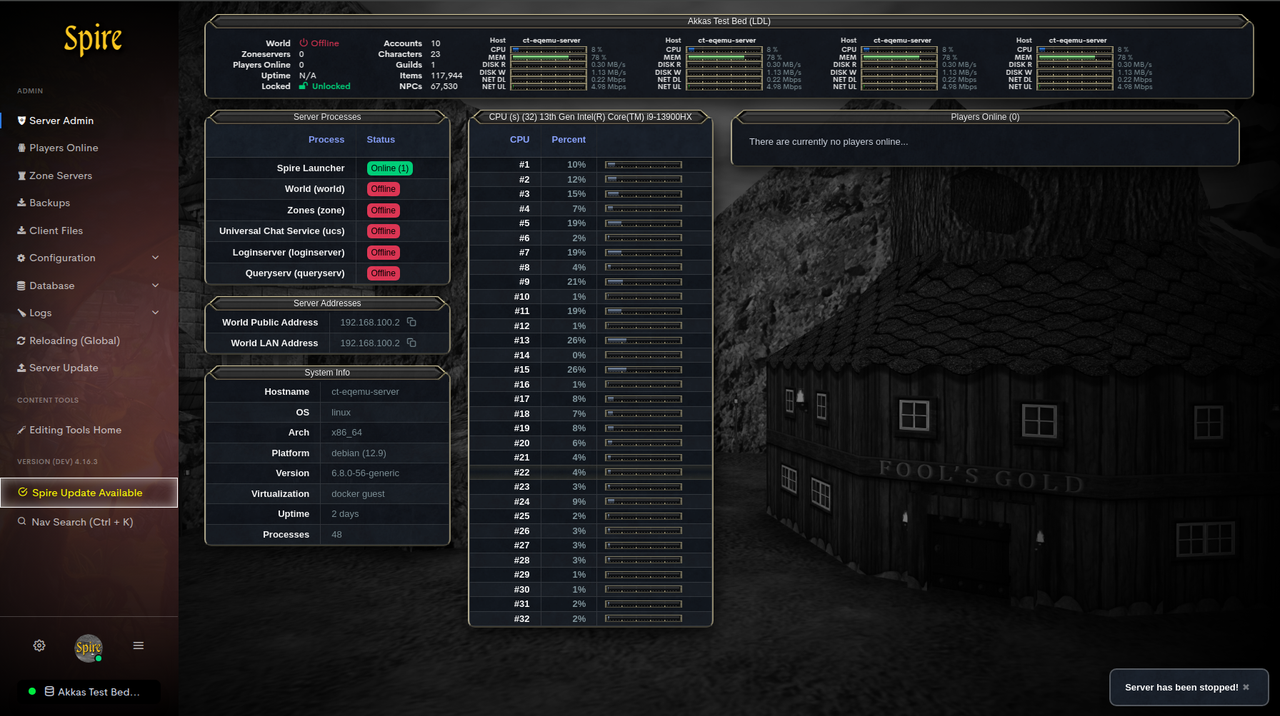1280x716 pixels.
Task: Click the Spire user avatar
Action: click(x=89, y=648)
